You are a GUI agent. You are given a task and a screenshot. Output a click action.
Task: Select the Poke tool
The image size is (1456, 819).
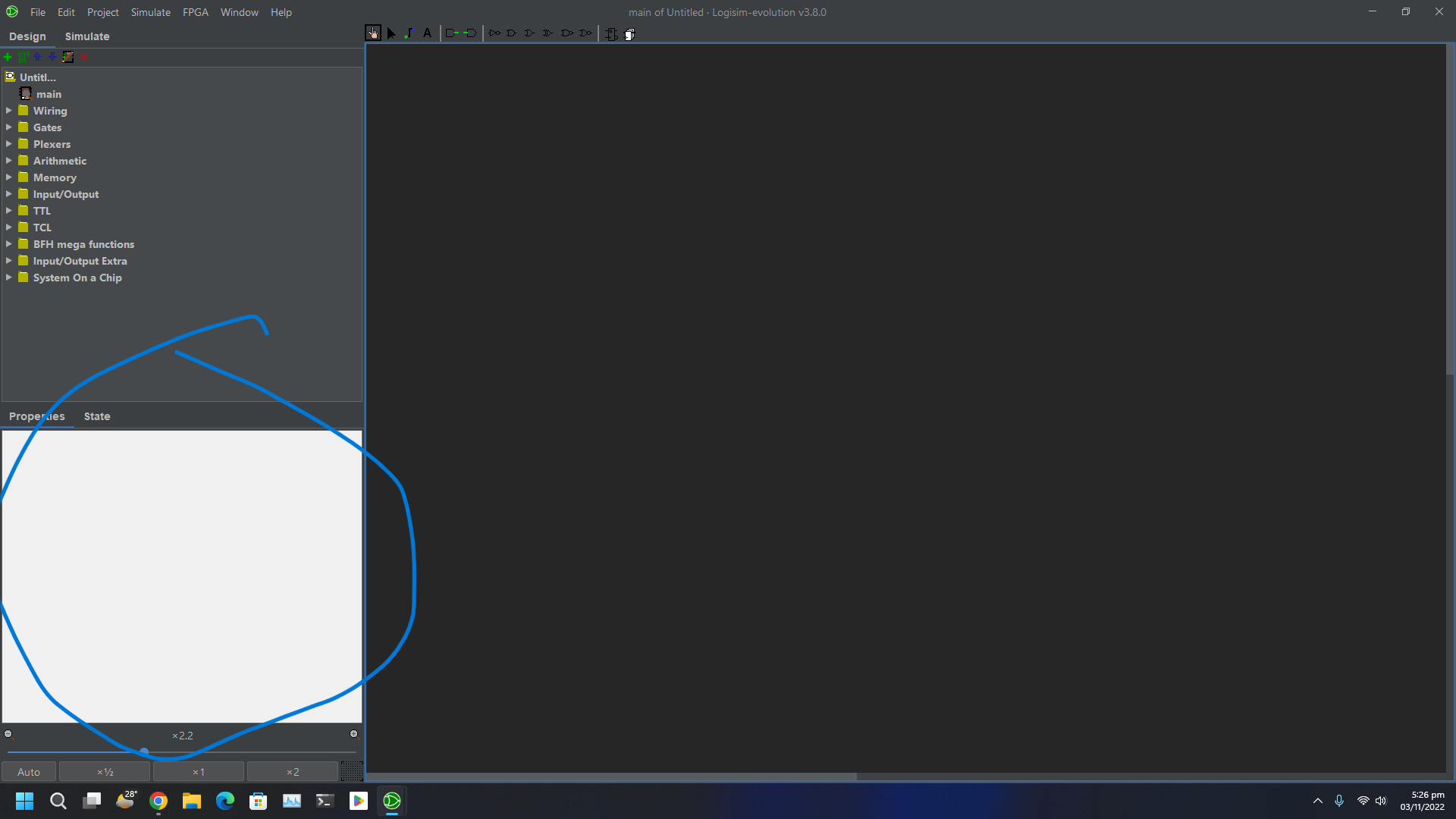pos(373,33)
